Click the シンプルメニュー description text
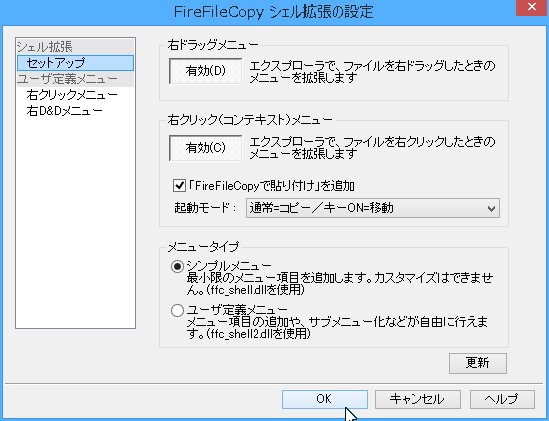Image resolution: width=549 pixels, height=421 pixels. pyautogui.click(x=340, y=284)
